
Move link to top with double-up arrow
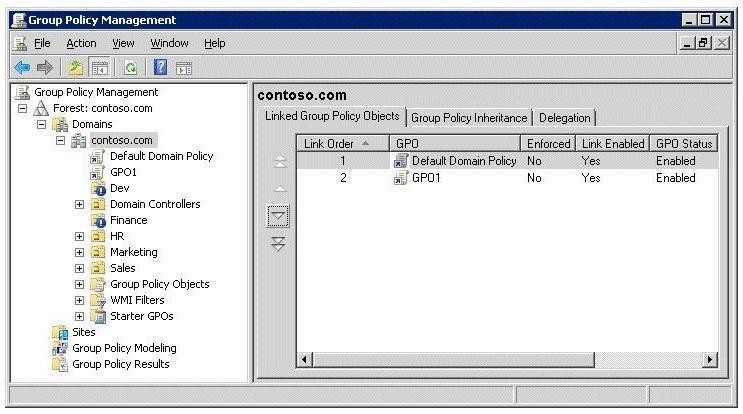tap(280, 162)
